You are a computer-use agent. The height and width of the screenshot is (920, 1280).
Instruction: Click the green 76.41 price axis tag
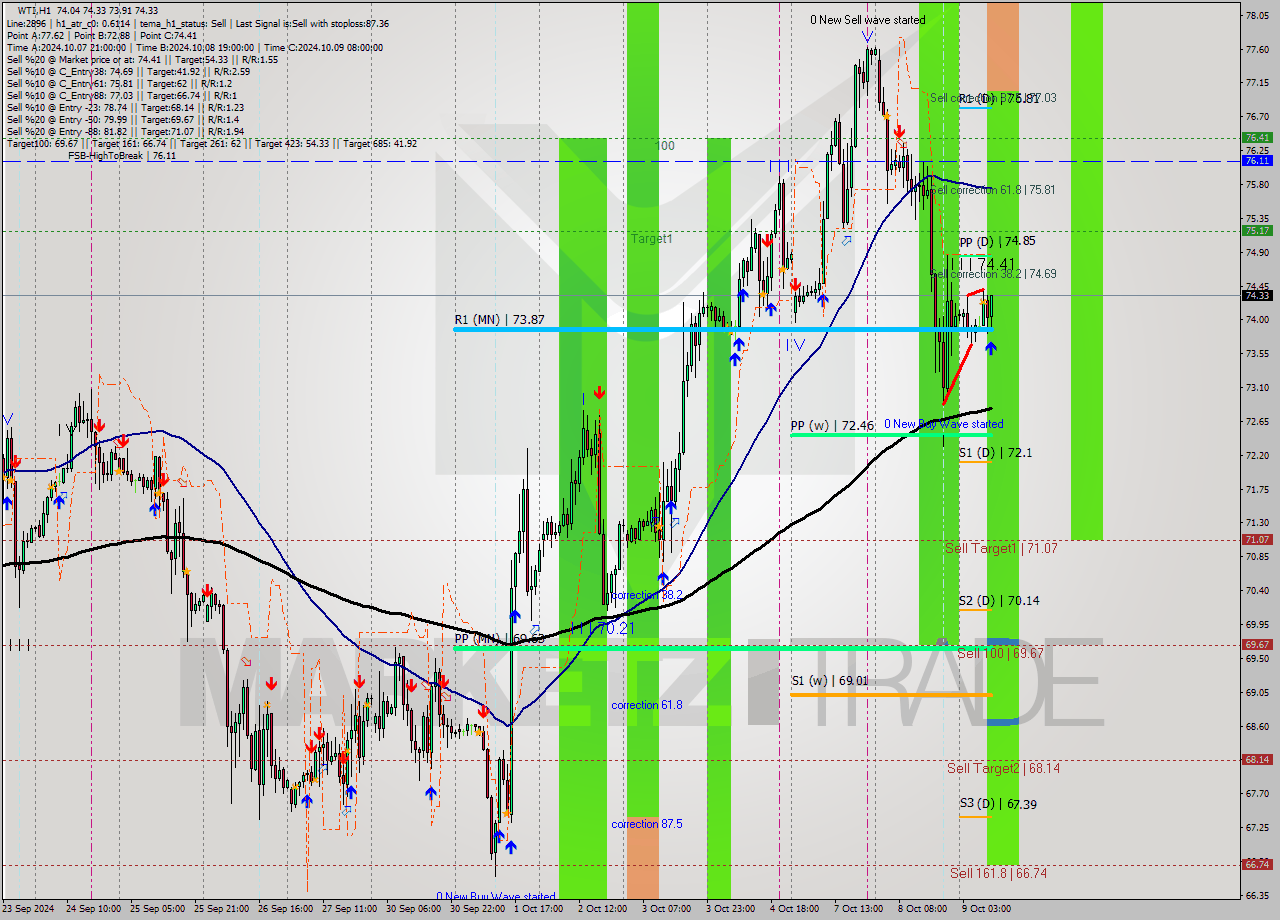1257,137
